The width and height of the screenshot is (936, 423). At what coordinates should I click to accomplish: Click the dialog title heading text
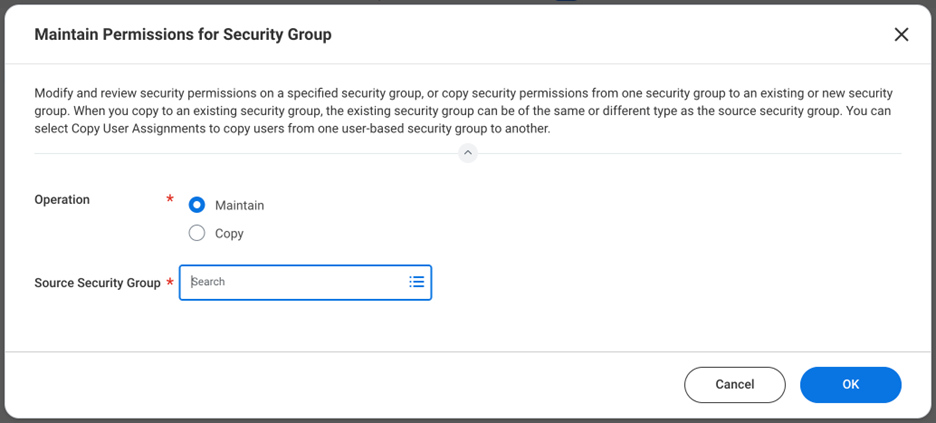pyautogui.click(x=183, y=35)
